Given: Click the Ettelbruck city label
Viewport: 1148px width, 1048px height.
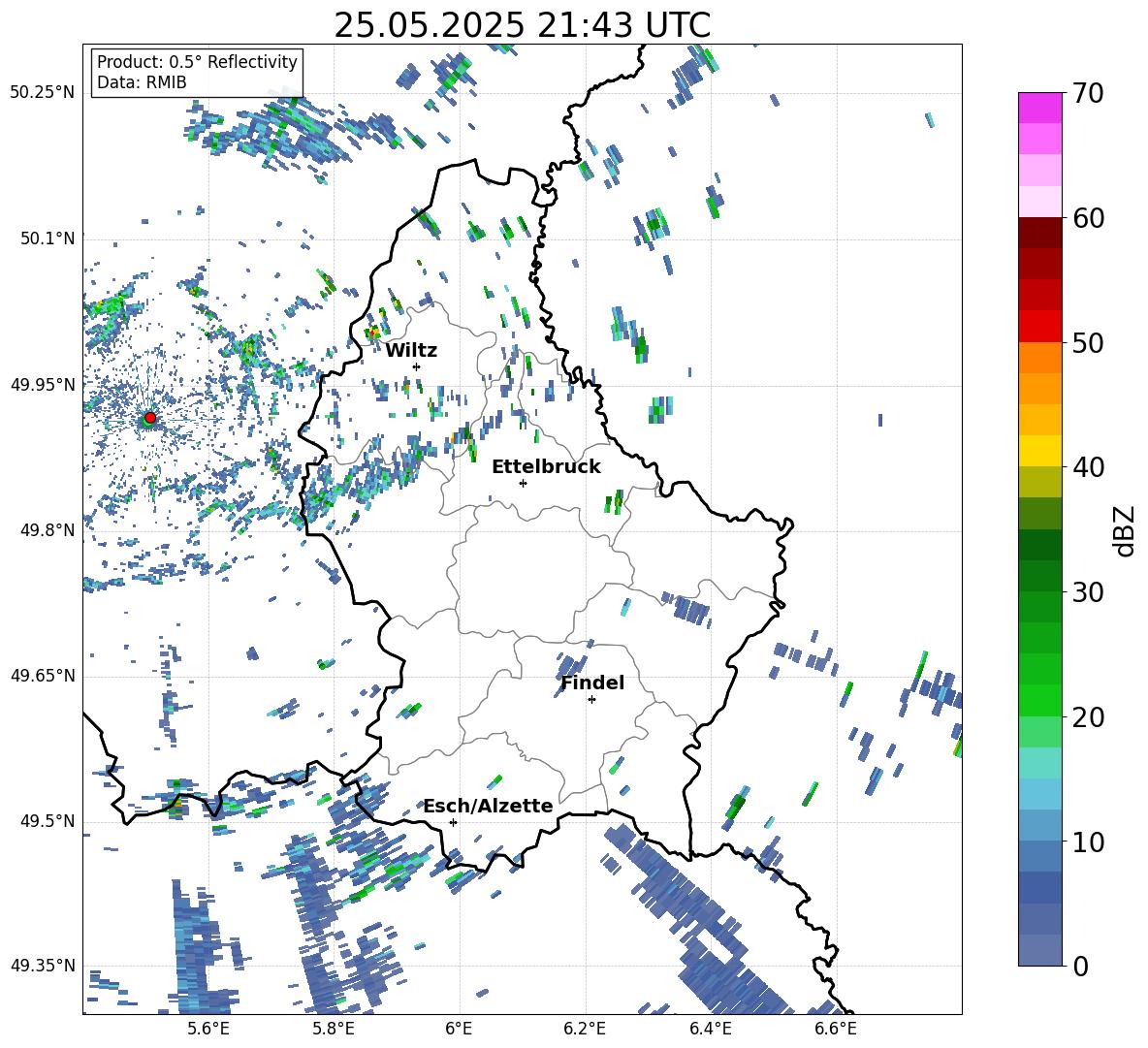Looking at the screenshot, I should click(x=546, y=467).
